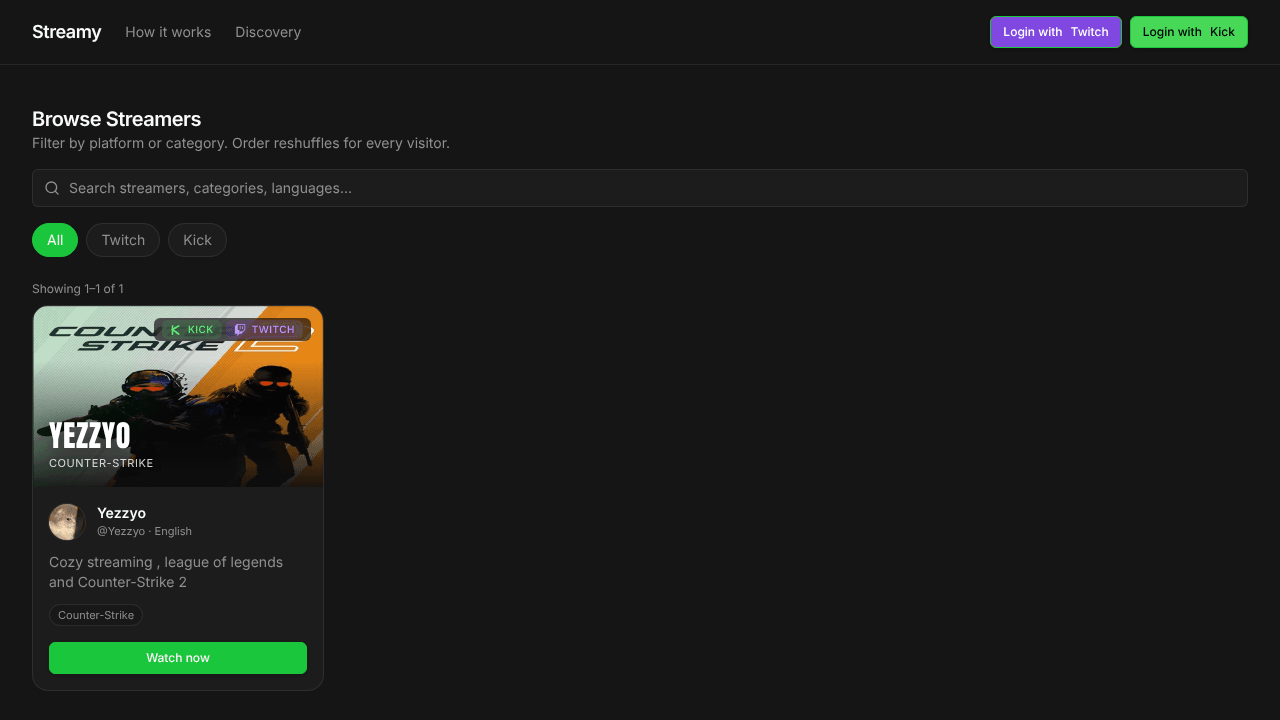Screen dimensions: 1280x720
Task: Open the Streamy home logo
Action: tap(67, 32)
